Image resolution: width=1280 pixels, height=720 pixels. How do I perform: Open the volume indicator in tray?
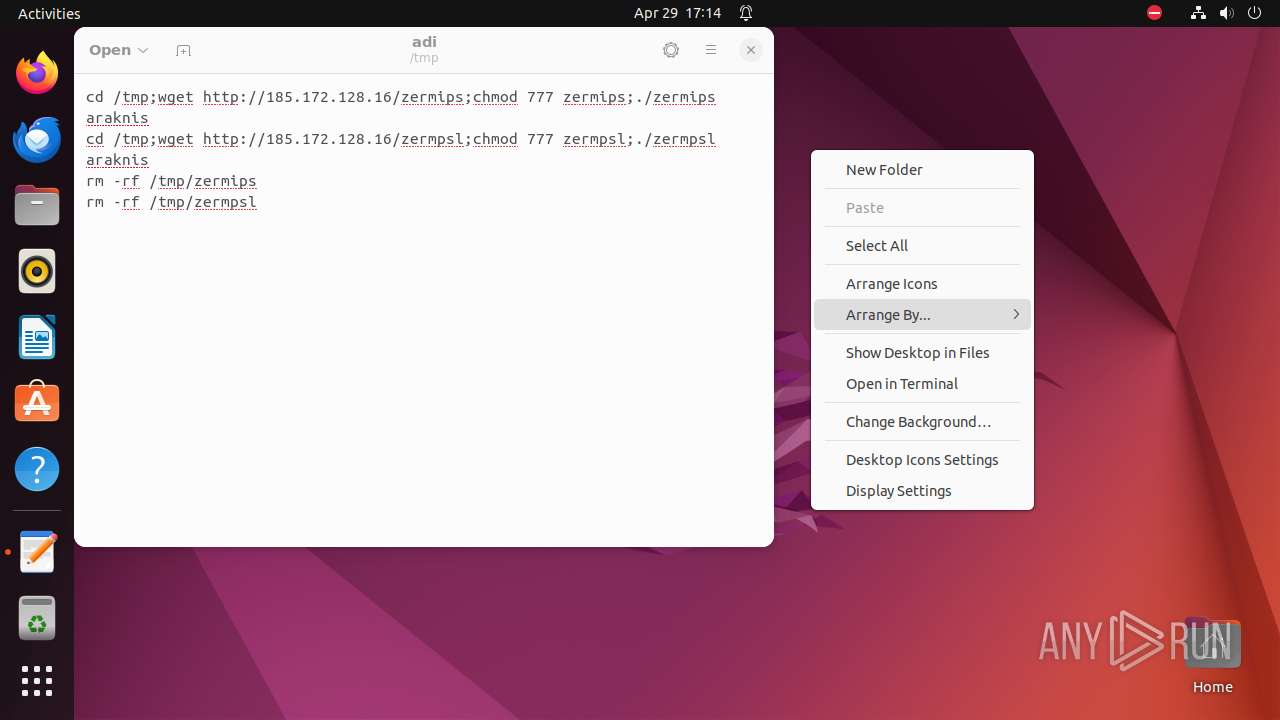coord(1227,13)
